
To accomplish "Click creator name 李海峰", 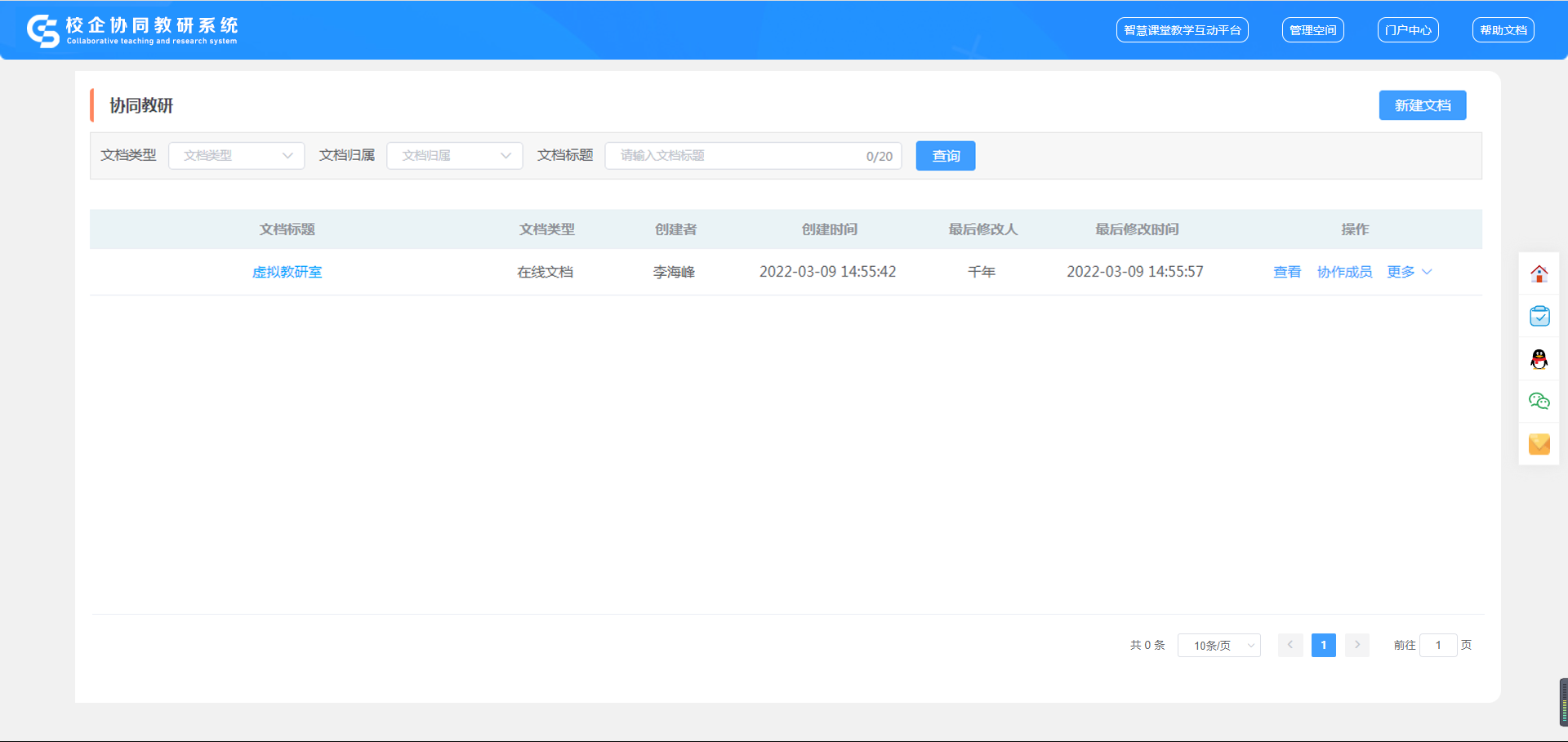I will pyautogui.click(x=674, y=272).
